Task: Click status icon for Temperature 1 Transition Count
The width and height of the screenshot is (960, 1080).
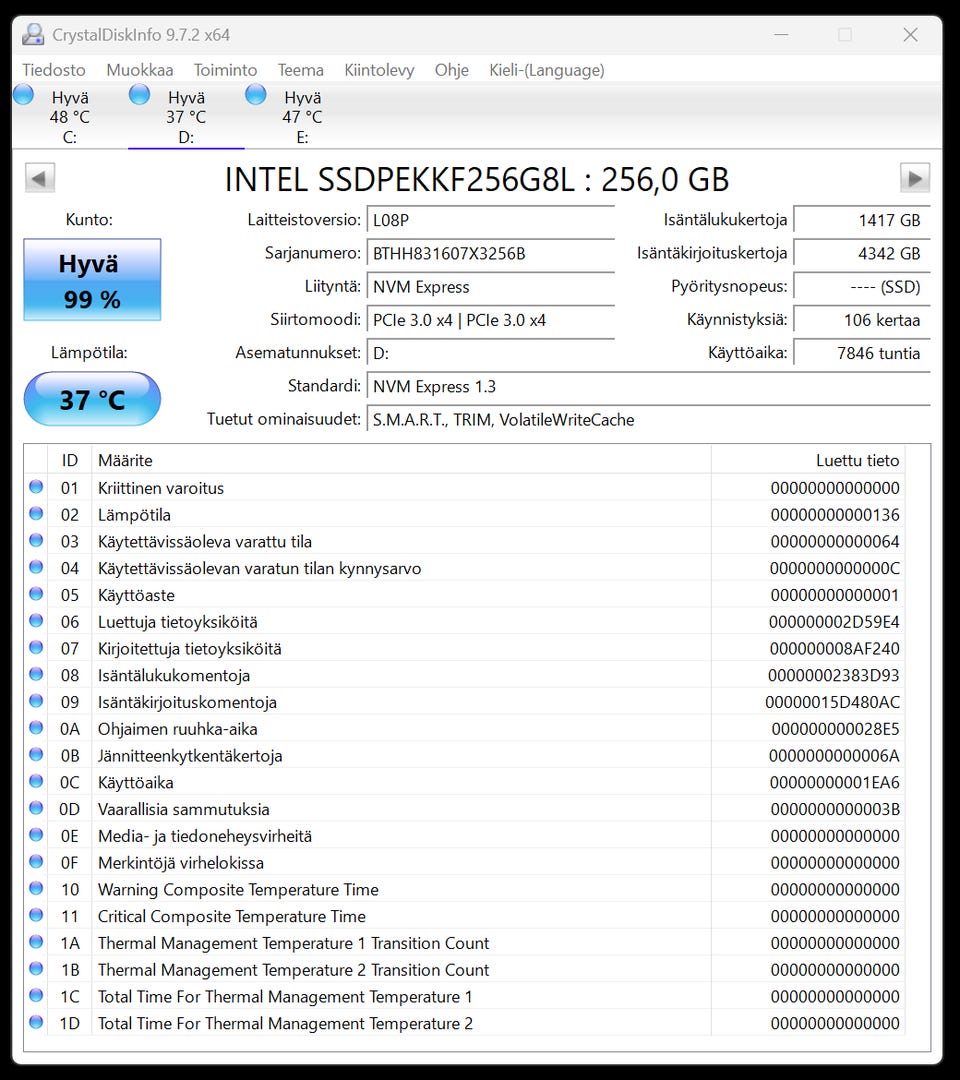Action: coord(36,942)
